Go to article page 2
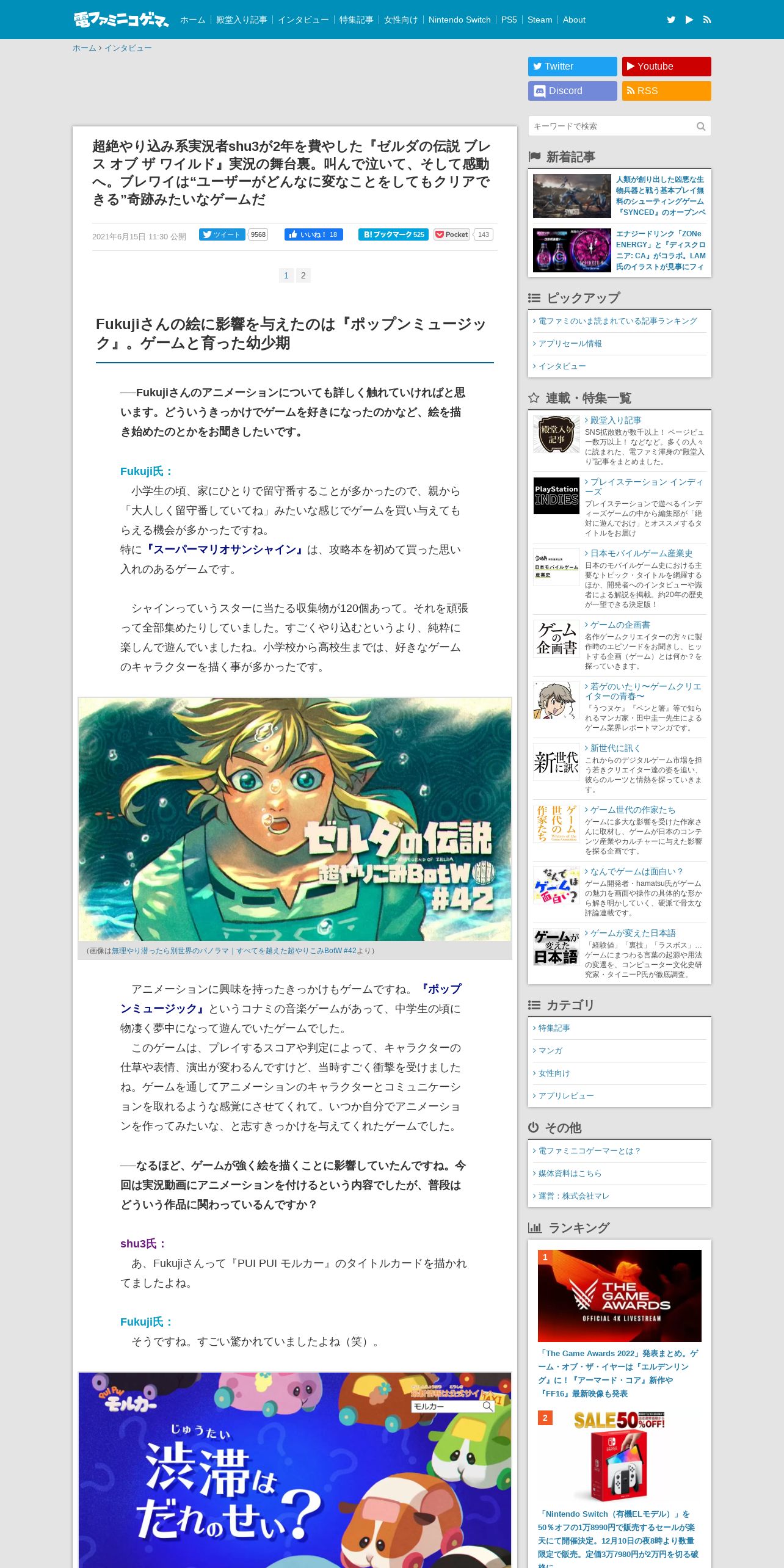The image size is (784, 1568). 303,275
